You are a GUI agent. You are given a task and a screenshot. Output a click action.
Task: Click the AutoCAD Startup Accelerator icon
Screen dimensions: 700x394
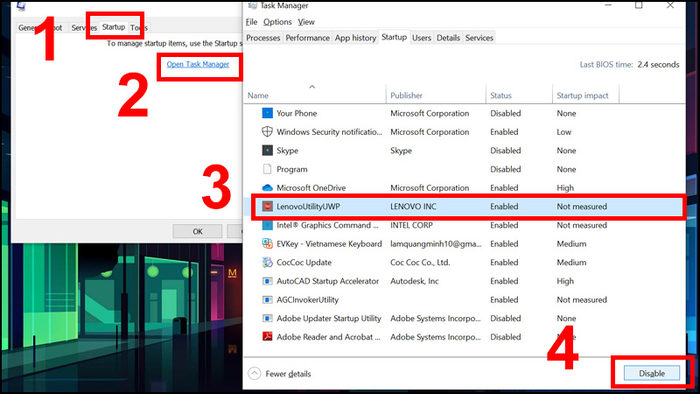point(267,281)
